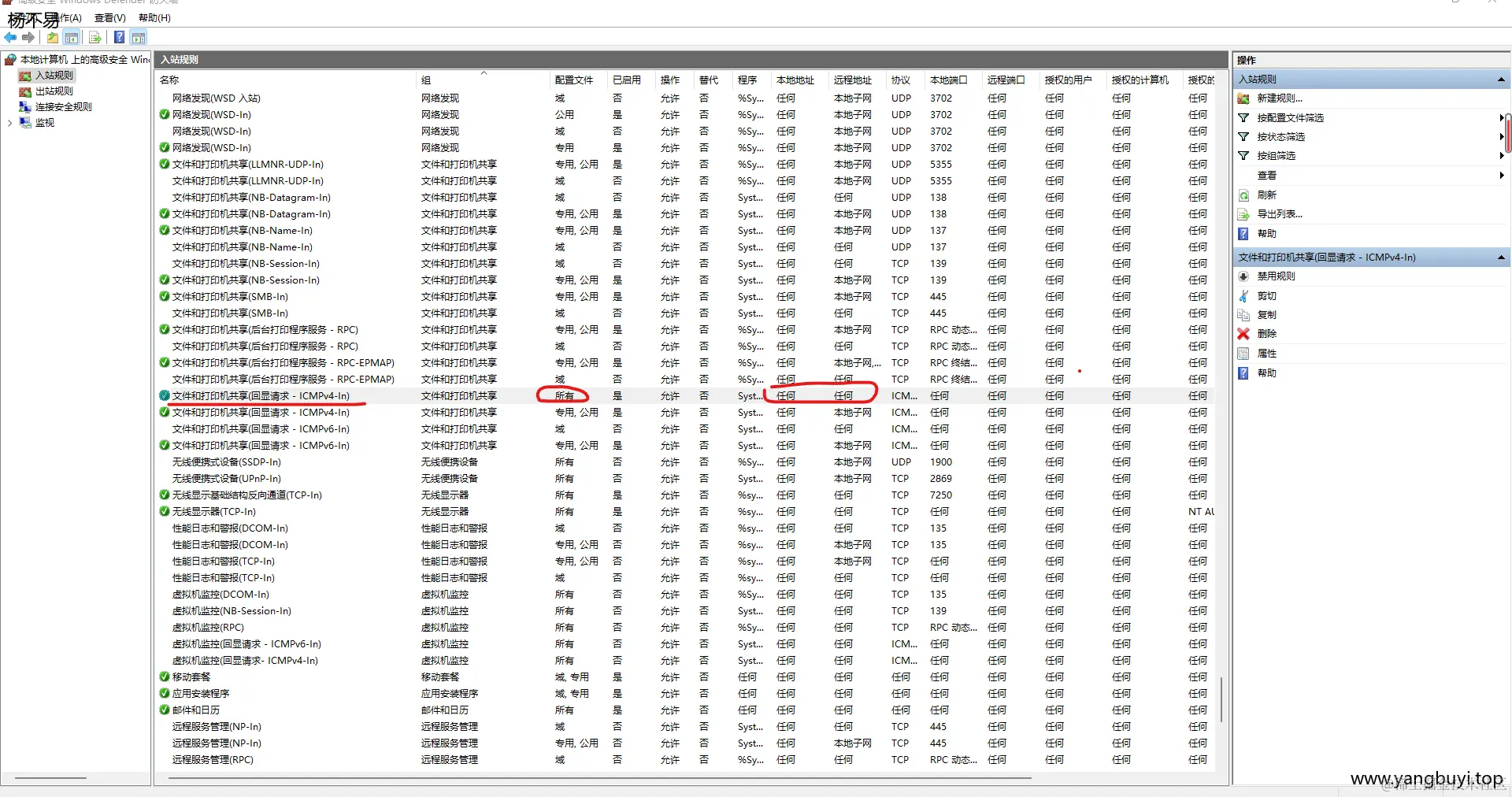Click 属性 action in the actions pane
The image size is (1512, 797).
1266,354
